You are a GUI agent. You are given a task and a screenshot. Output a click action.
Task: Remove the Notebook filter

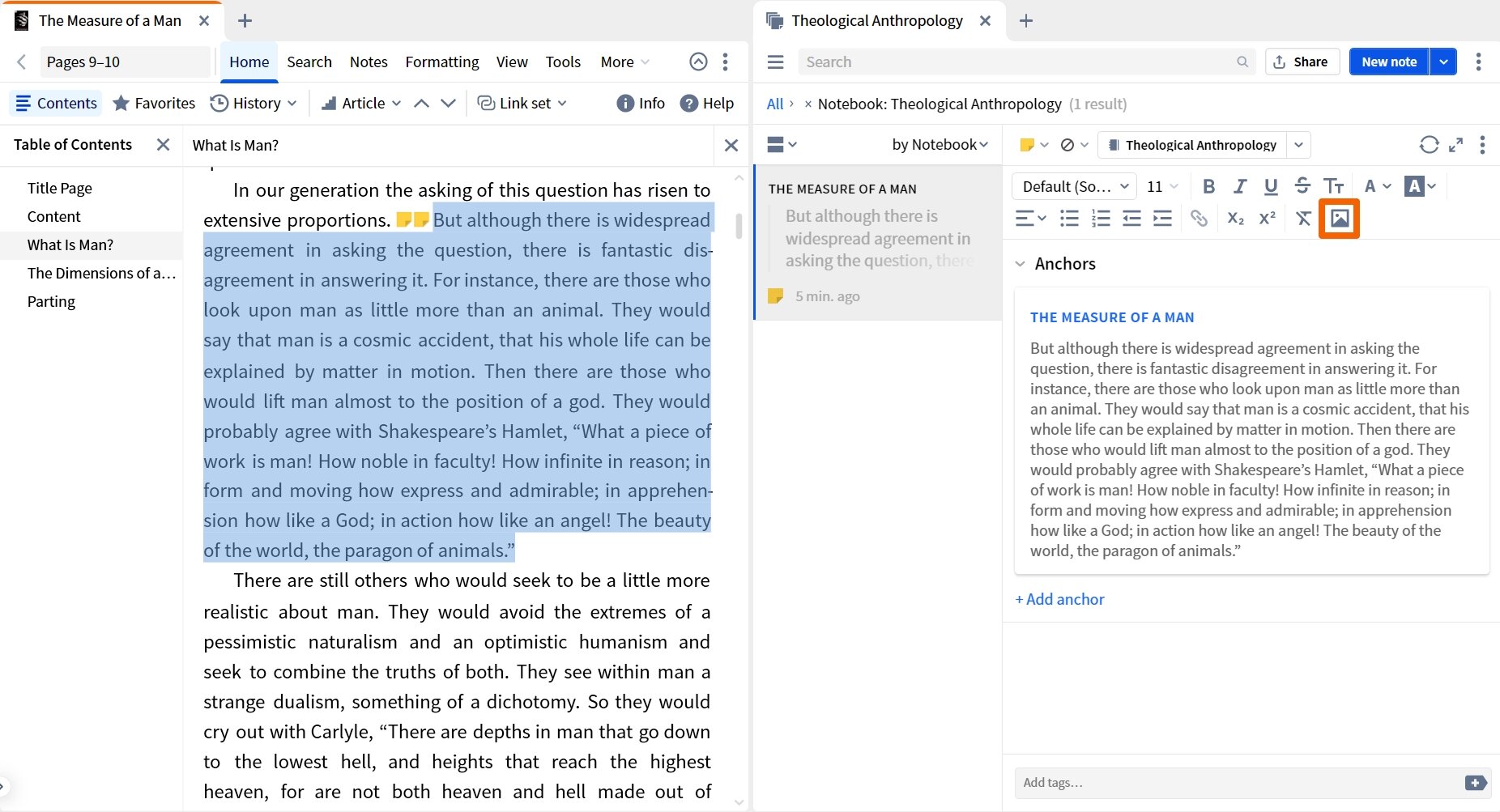(808, 104)
